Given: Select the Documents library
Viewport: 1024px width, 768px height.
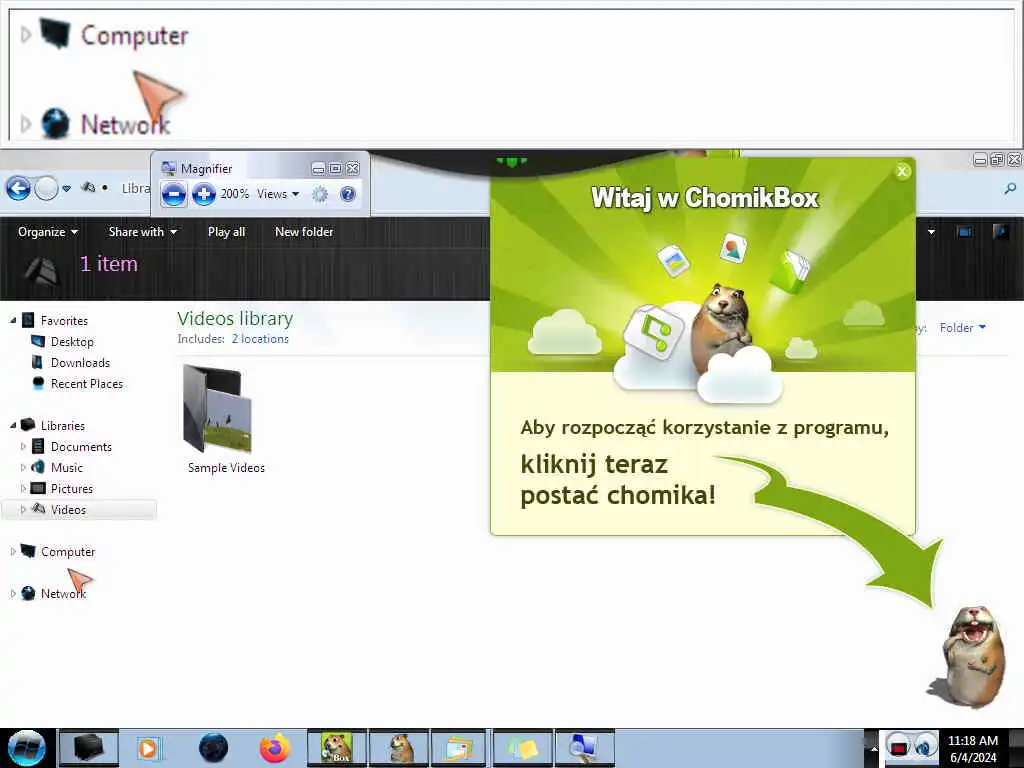Looking at the screenshot, I should [x=81, y=447].
